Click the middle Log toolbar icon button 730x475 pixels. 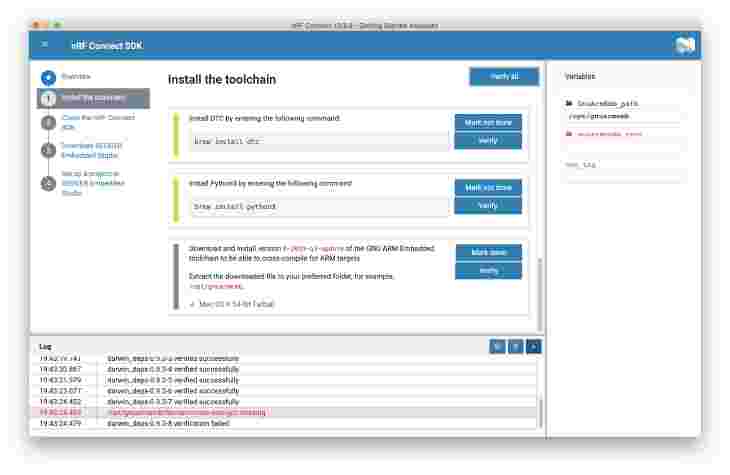pos(515,346)
